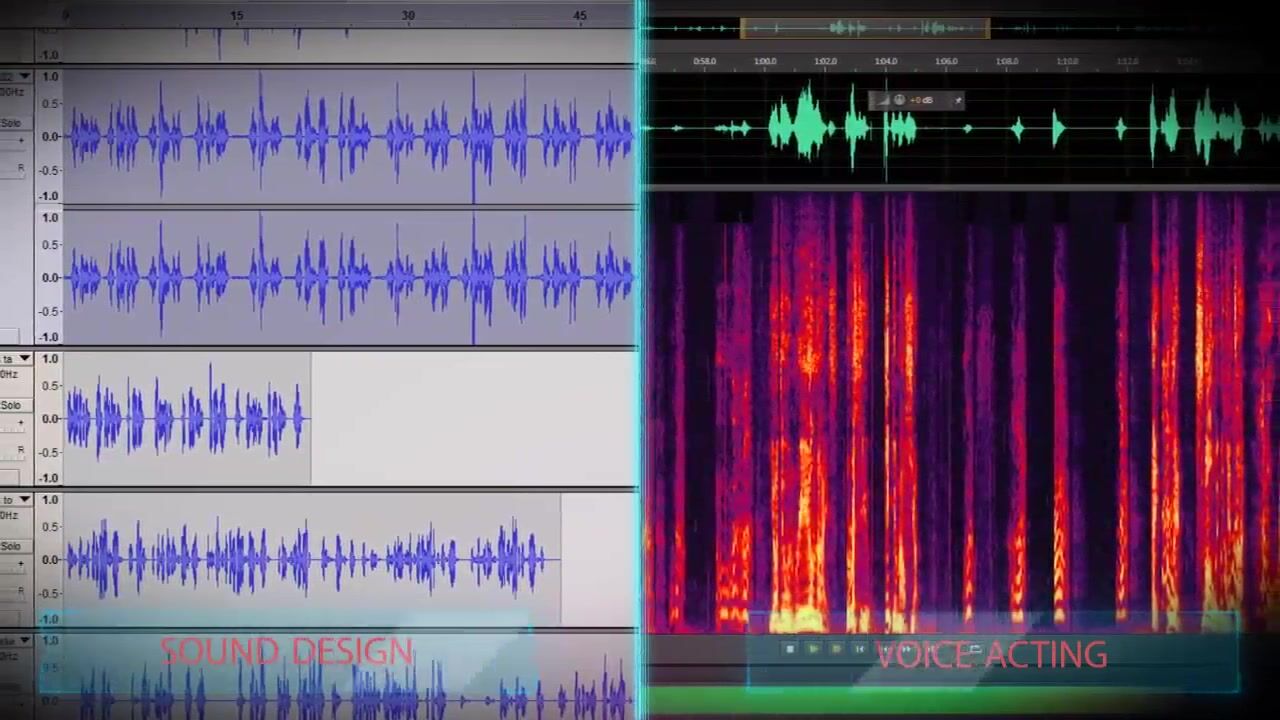Toggle Solo on the fourth audio track
Viewport: 1280px width, 720px height.
click(11, 546)
